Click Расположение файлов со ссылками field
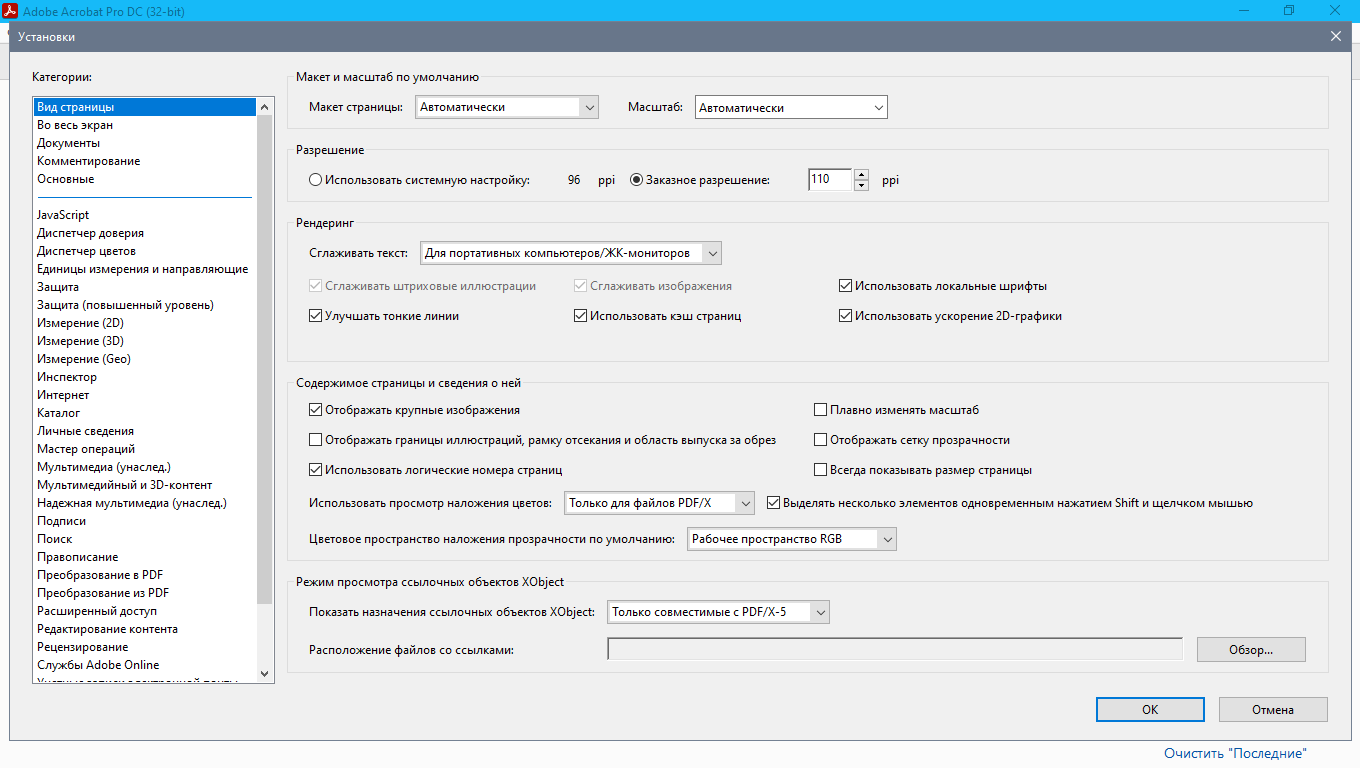Viewport: 1360px width, 768px height. 895,649
